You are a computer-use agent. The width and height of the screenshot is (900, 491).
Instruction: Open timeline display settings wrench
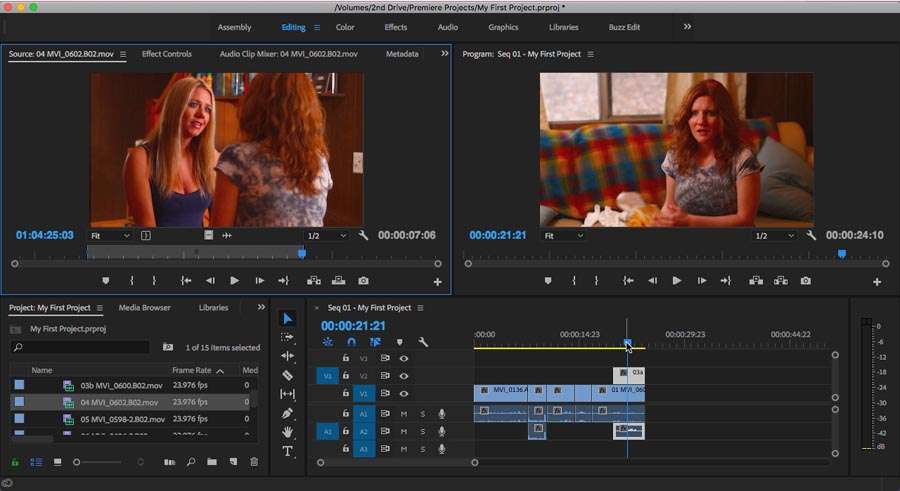tap(423, 342)
